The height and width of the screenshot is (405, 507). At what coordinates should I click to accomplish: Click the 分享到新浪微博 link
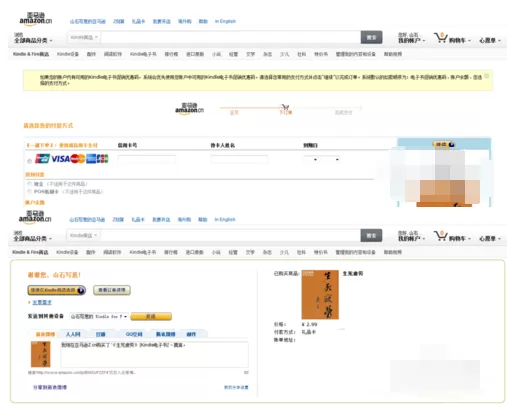click(50, 387)
